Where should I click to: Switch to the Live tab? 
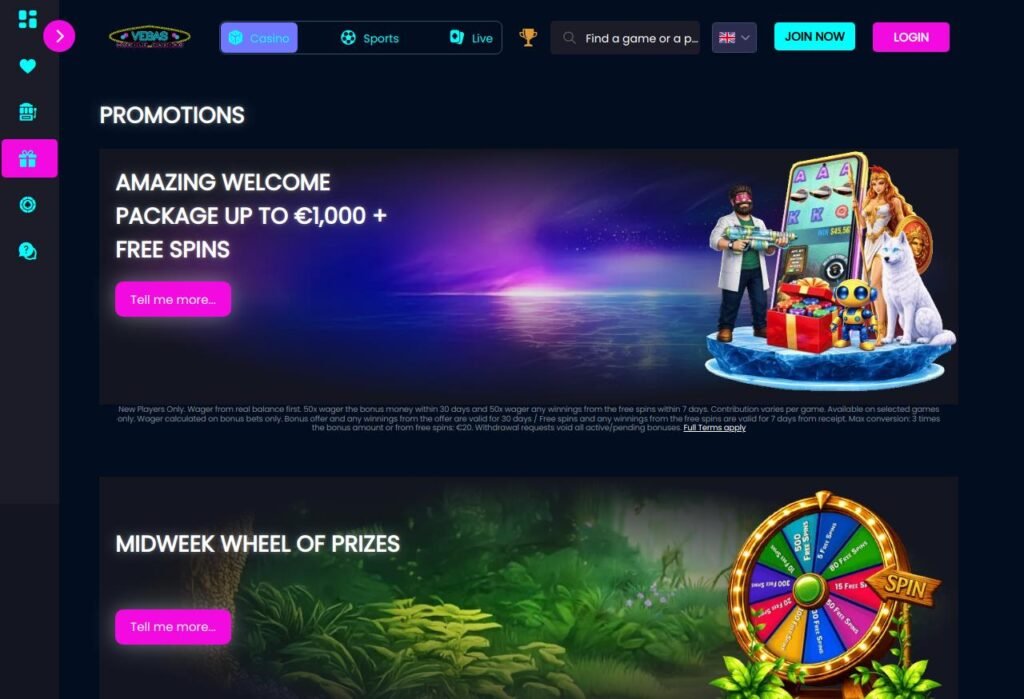tap(471, 38)
